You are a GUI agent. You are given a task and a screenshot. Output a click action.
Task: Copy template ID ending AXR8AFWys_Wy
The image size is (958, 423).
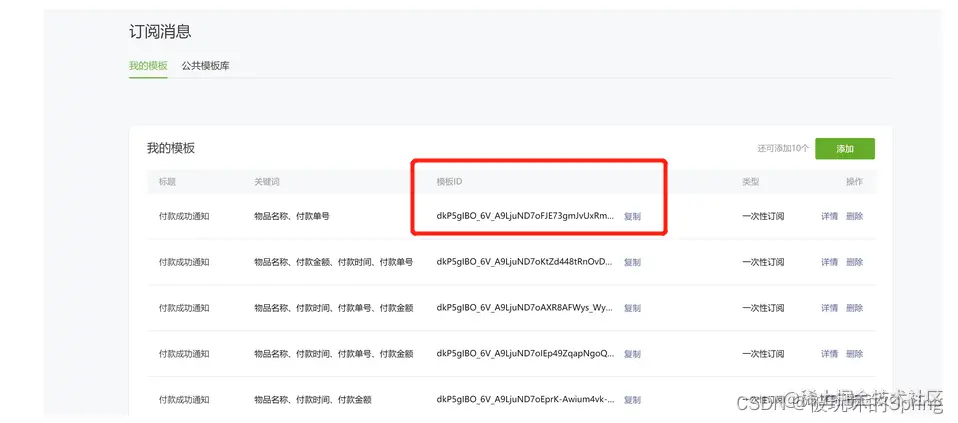tap(632, 308)
